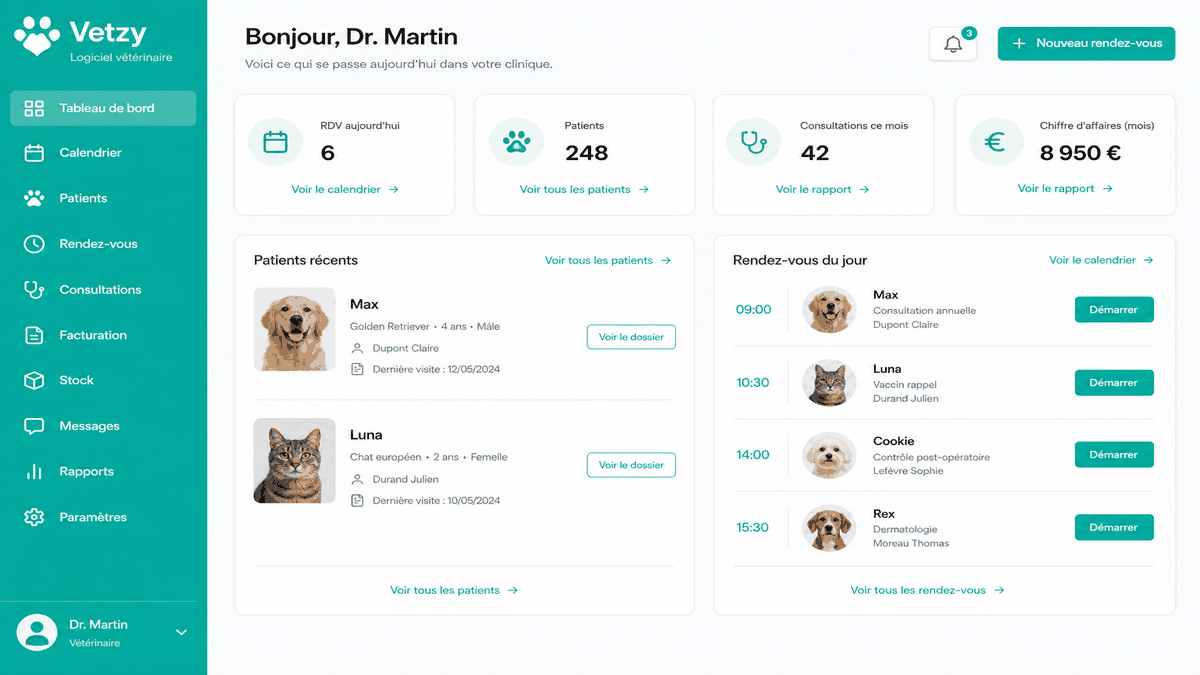The height and width of the screenshot is (675, 1200).
Task: Start Luna's 10:30 appointment with Démarrer
Action: [x=1114, y=383]
